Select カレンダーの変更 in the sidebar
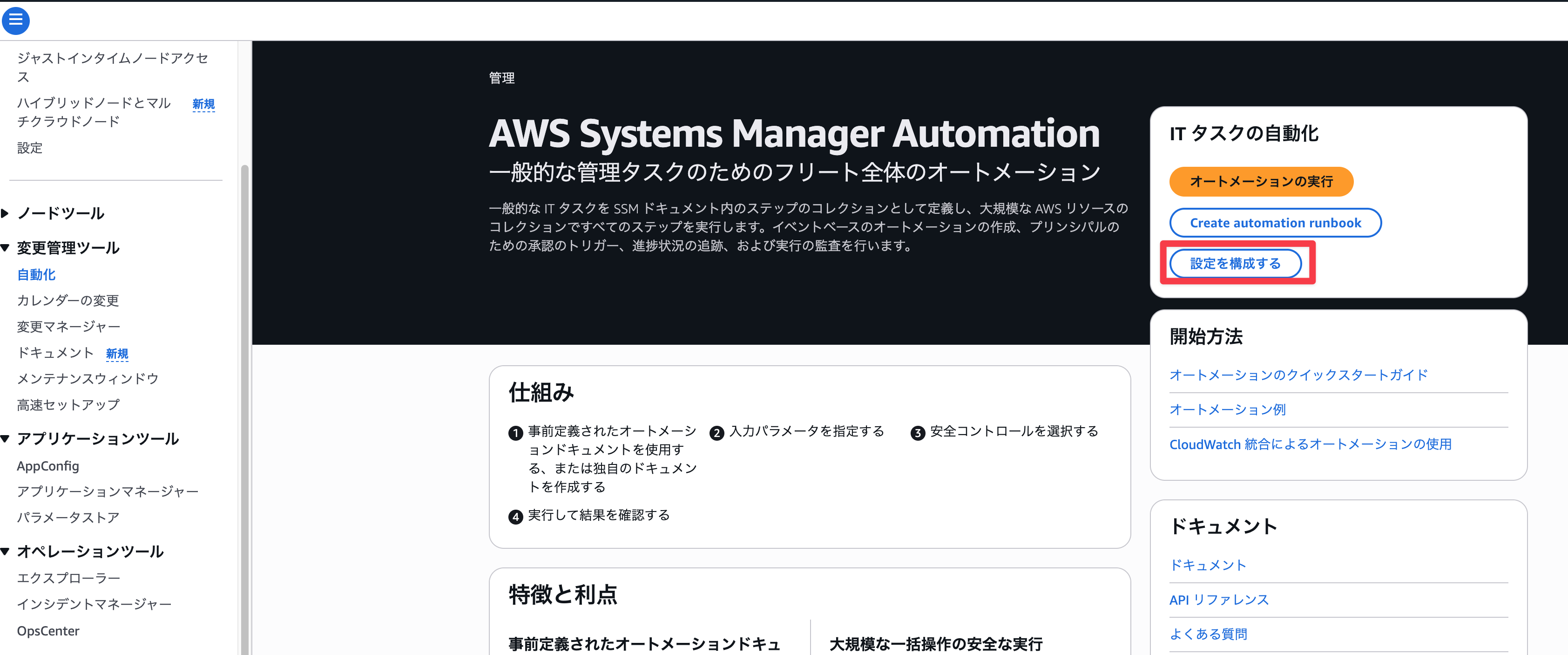 68,300
